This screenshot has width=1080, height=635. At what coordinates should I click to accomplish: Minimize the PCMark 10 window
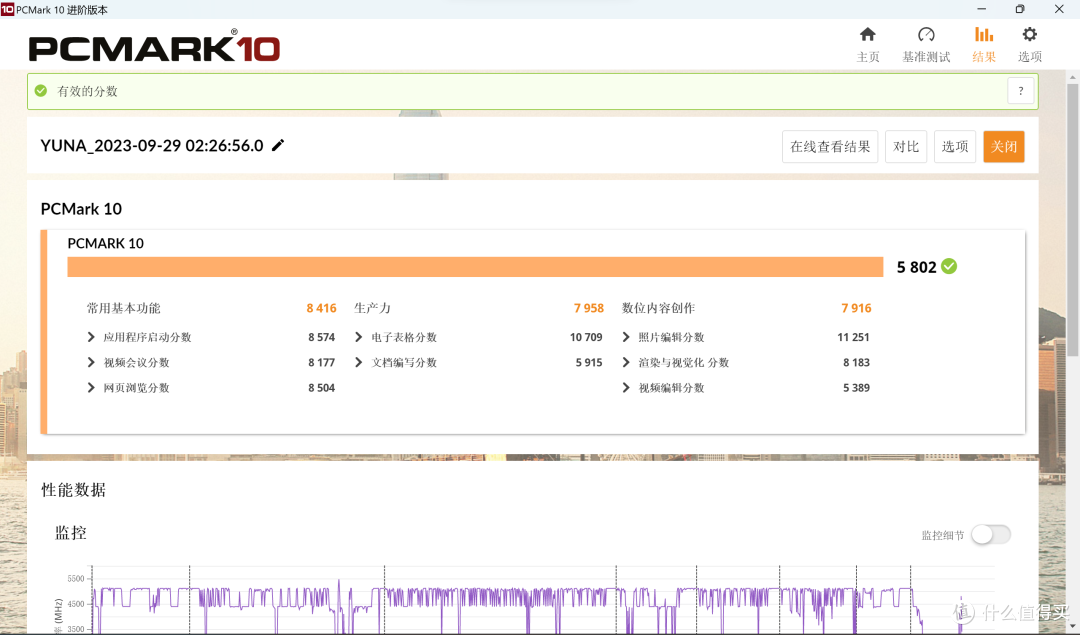982,9
